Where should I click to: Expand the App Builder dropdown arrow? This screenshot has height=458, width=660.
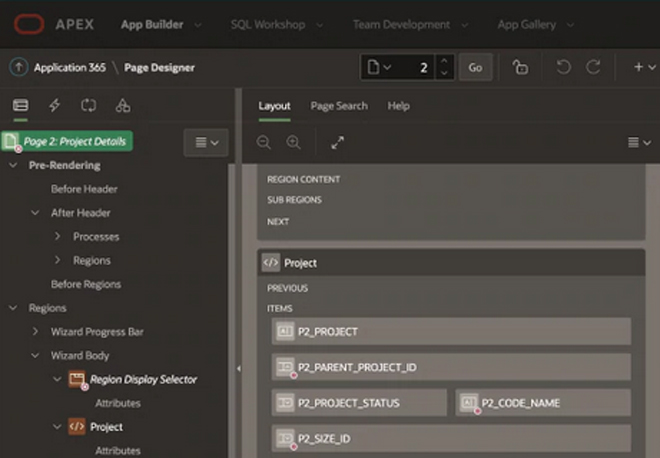(197, 25)
